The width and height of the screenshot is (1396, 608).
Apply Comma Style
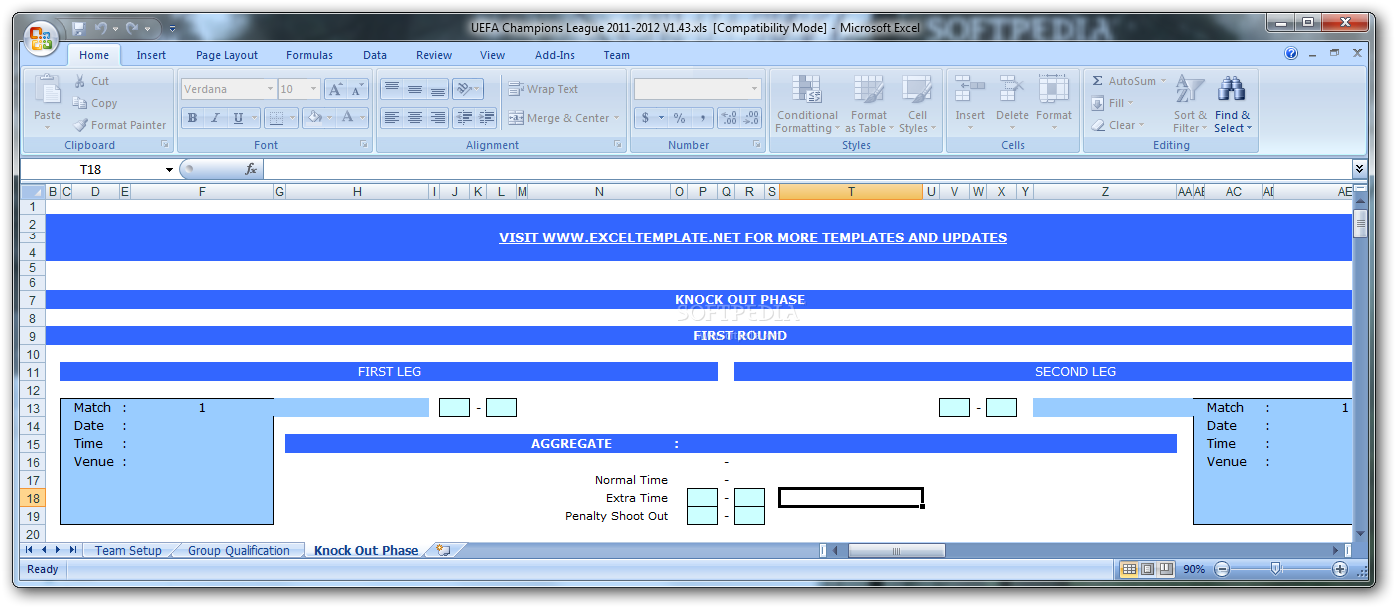pos(703,118)
